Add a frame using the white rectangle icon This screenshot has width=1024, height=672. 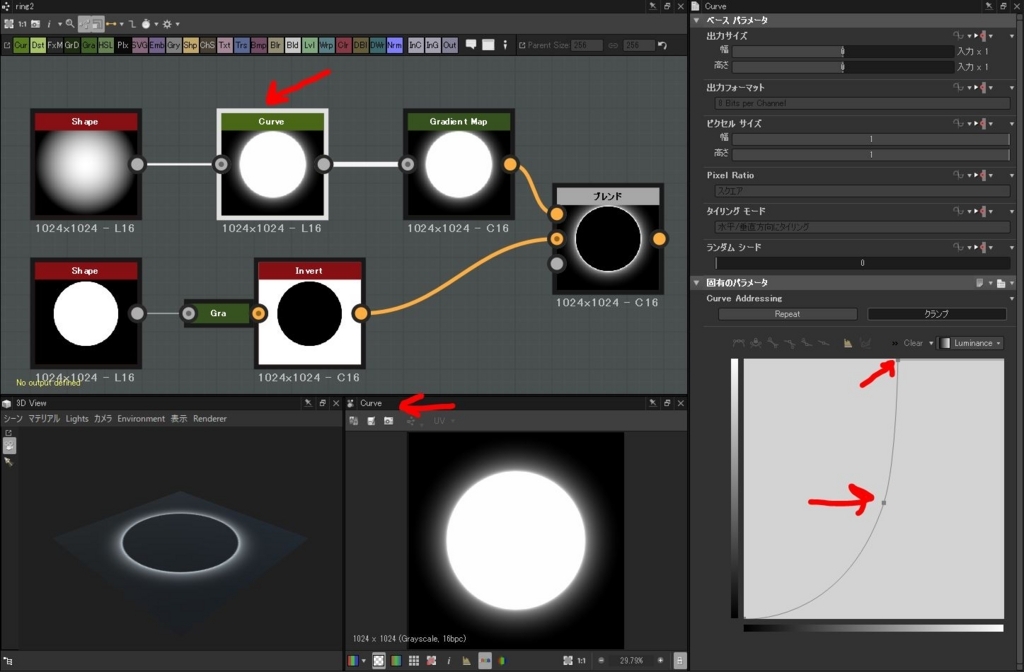488,44
